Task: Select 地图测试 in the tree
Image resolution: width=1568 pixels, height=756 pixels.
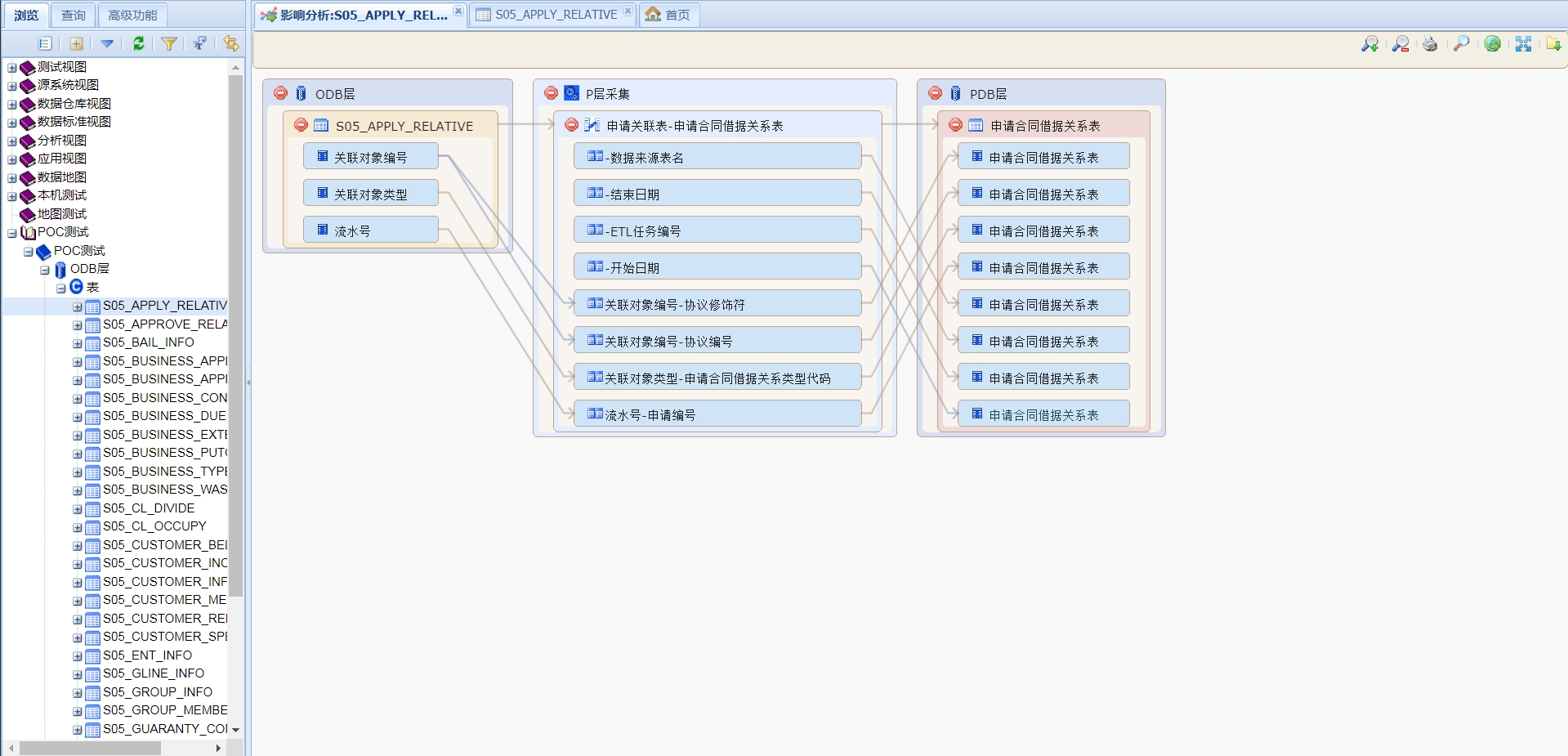Action: point(62,214)
